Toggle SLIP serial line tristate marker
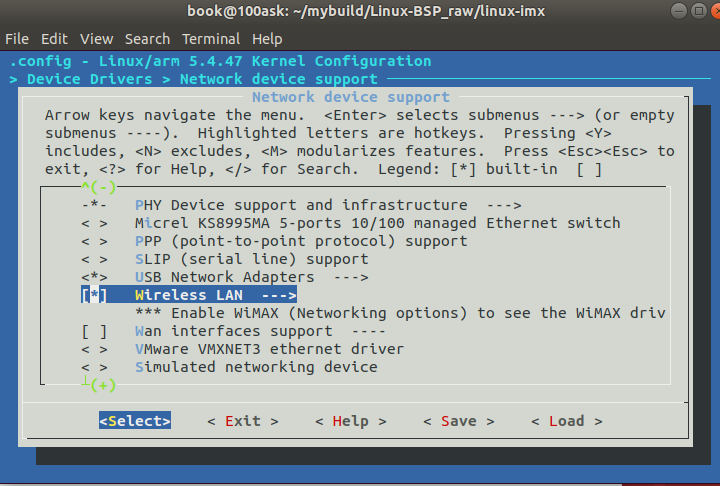Screen dimensions: 720x486 pyautogui.click(x=94, y=259)
